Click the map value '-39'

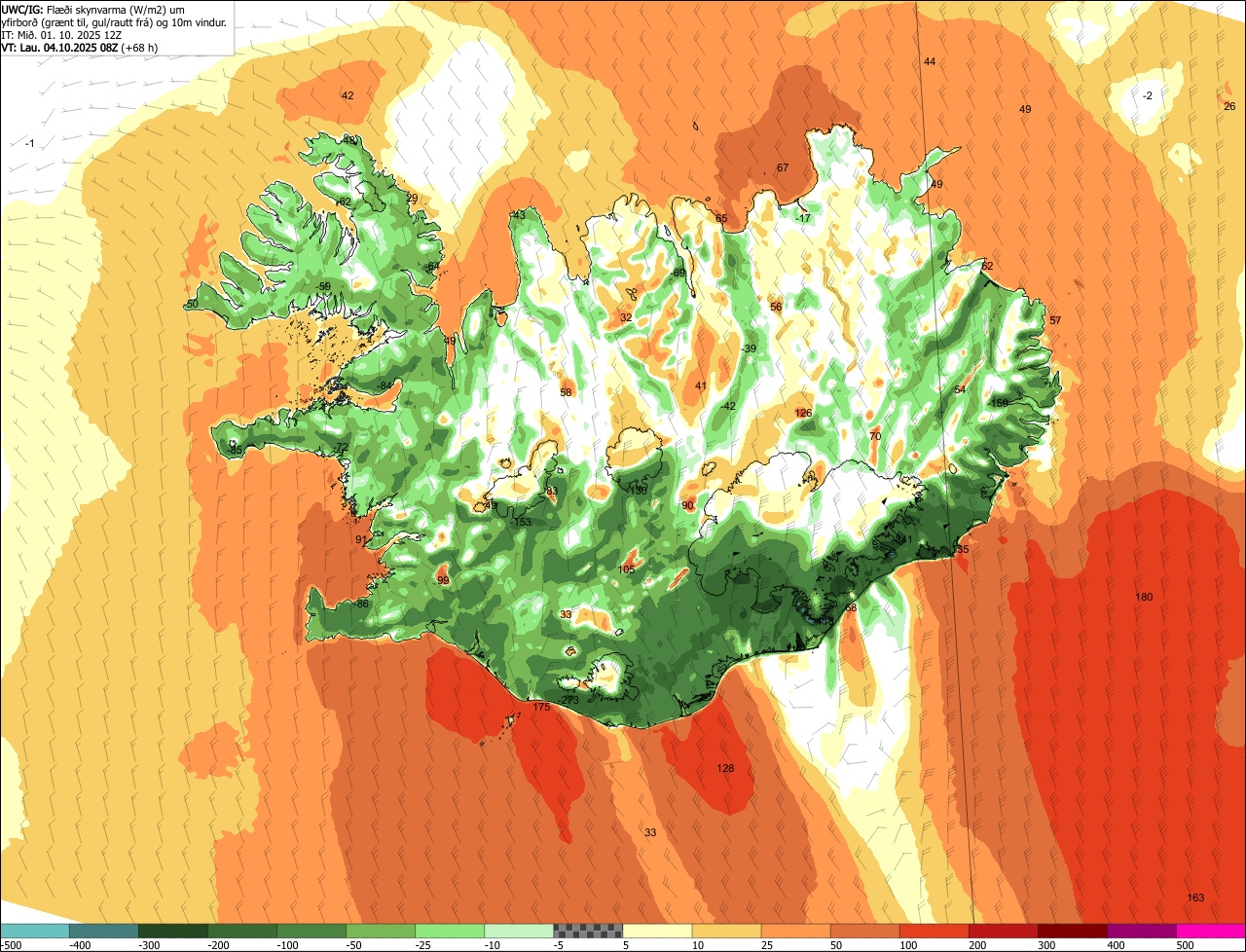point(748,348)
